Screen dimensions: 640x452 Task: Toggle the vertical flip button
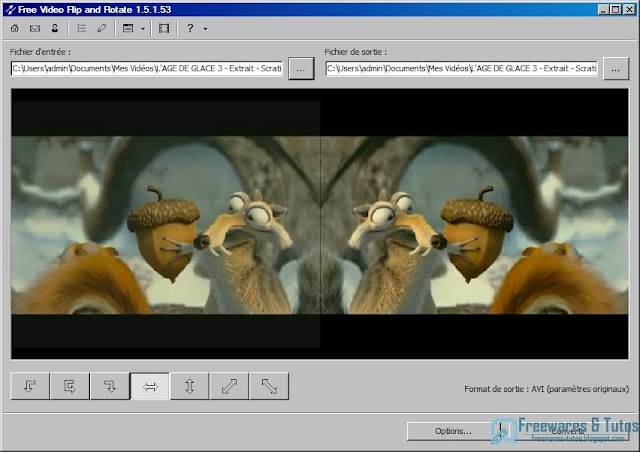click(189, 386)
